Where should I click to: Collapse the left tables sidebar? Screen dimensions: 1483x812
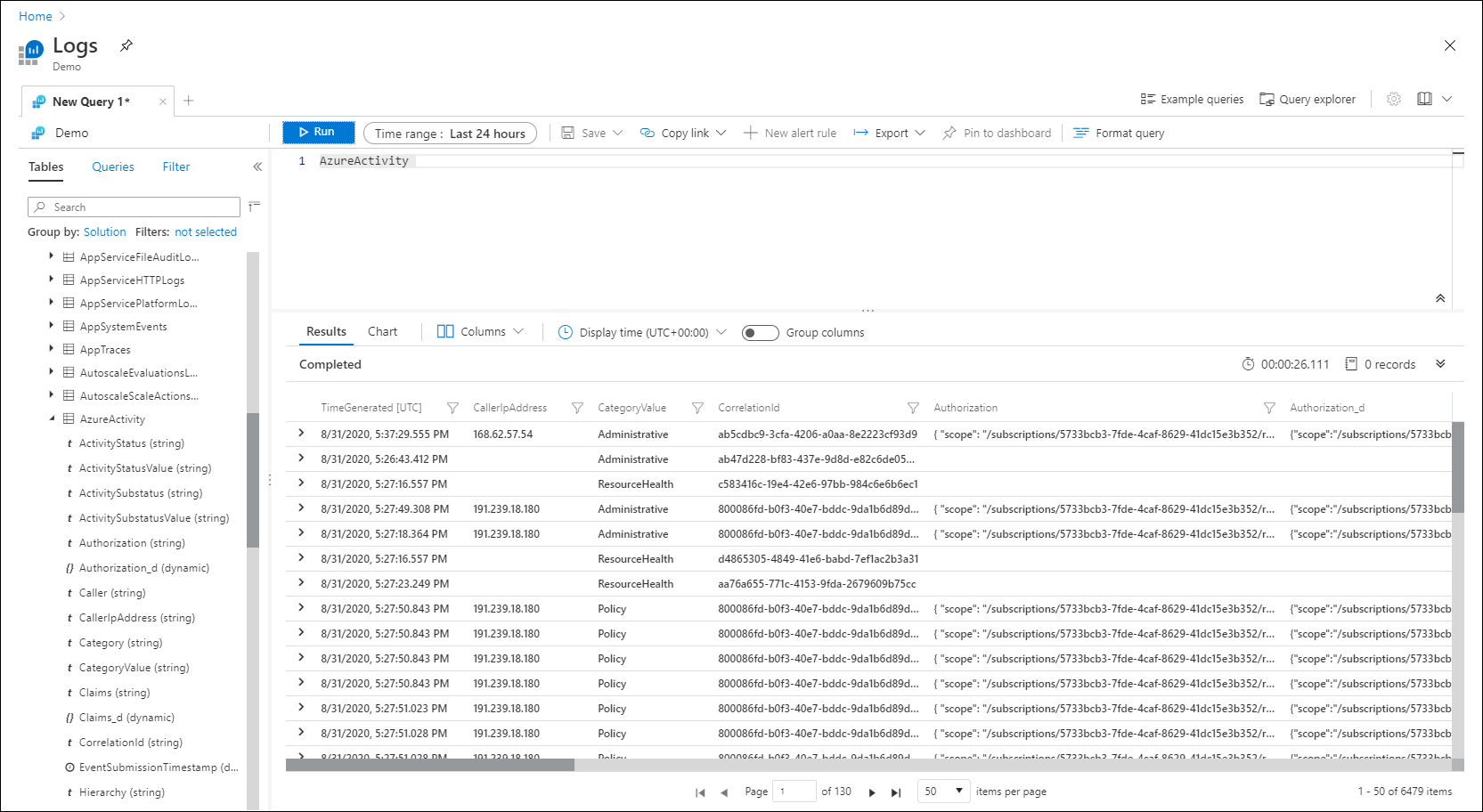pos(257,166)
